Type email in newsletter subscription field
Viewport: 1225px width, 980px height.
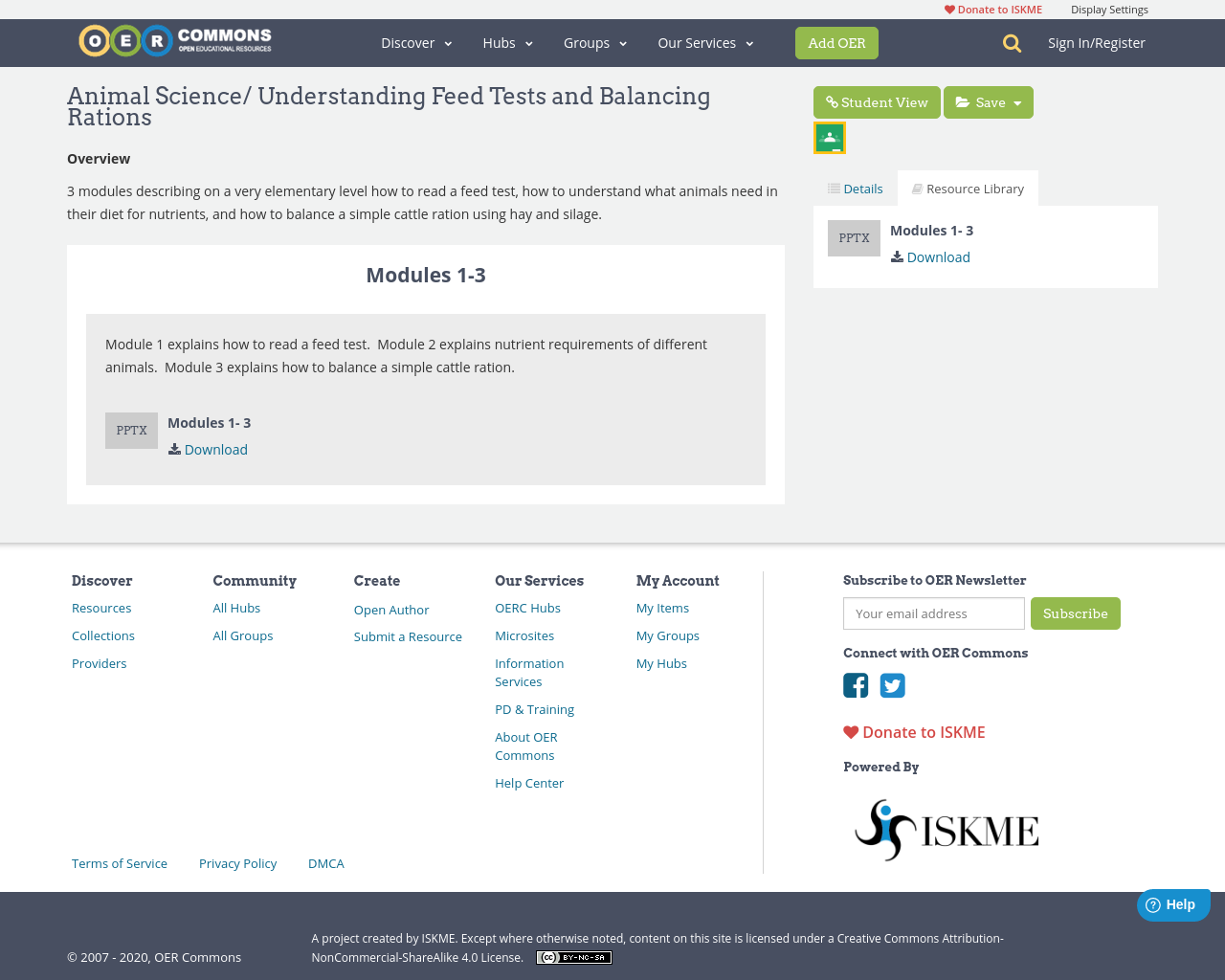933,613
